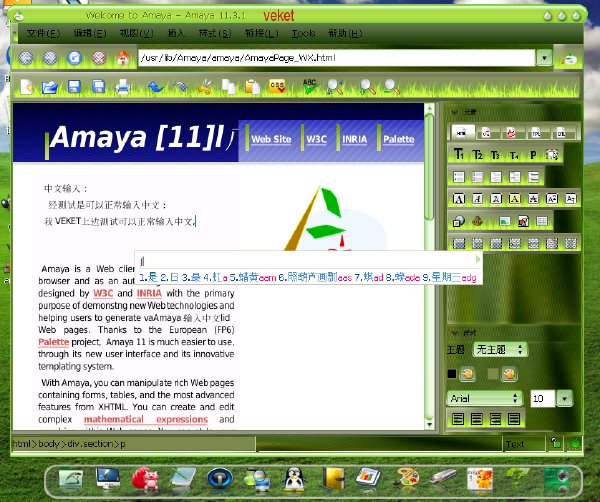Open the mathematical expressions link
This screenshot has height=502, width=600.
[x=146, y=419]
